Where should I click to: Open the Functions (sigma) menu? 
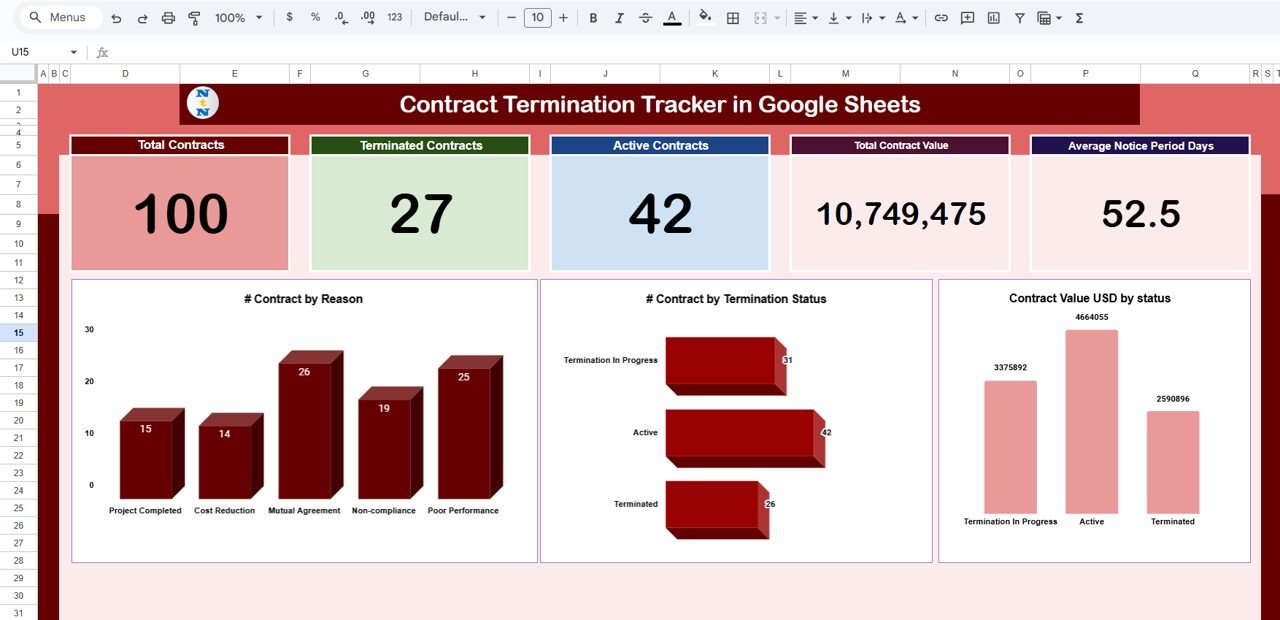pyautogui.click(x=1078, y=17)
